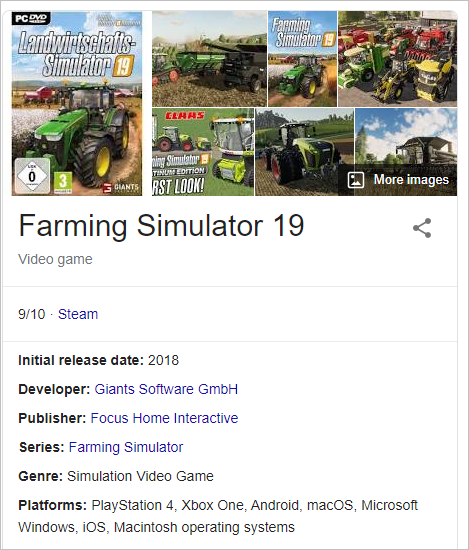Open the More images overlay button
The height and width of the screenshot is (550, 469).
click(x=398, y=180)
